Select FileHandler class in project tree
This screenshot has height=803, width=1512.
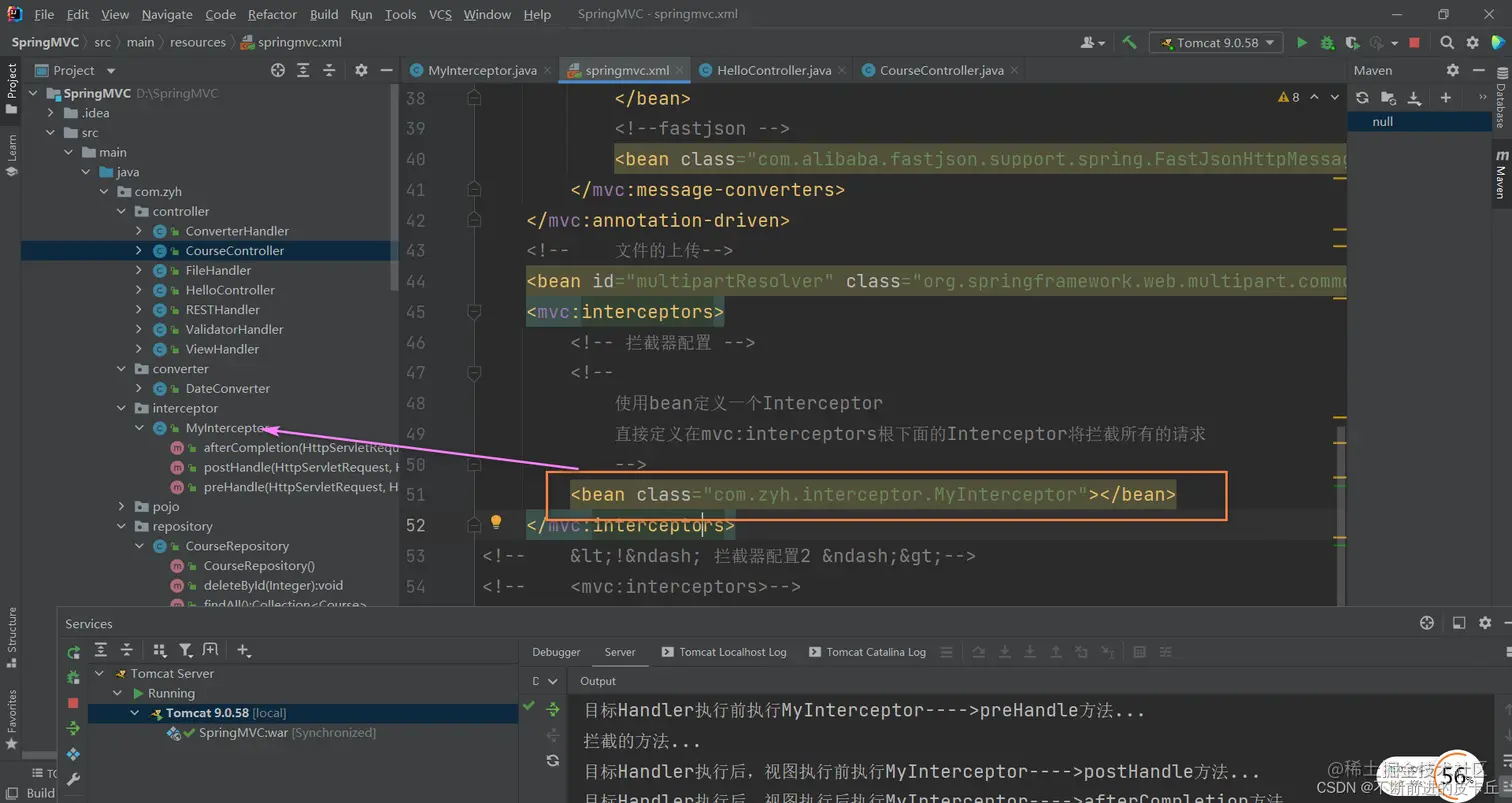pos(218,270)
